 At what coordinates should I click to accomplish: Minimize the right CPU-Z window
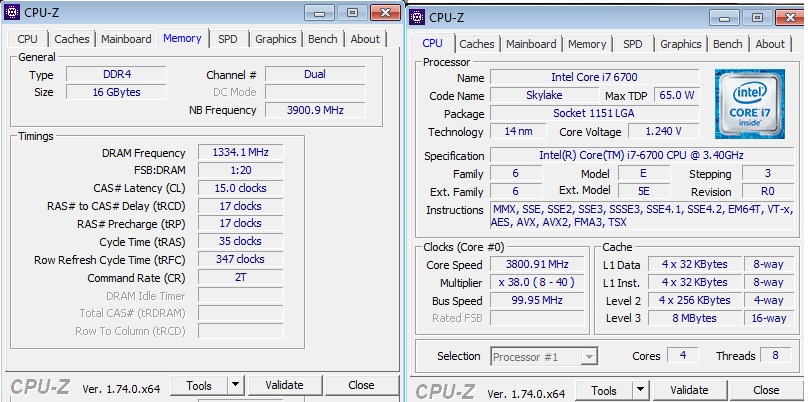(725, 18)
